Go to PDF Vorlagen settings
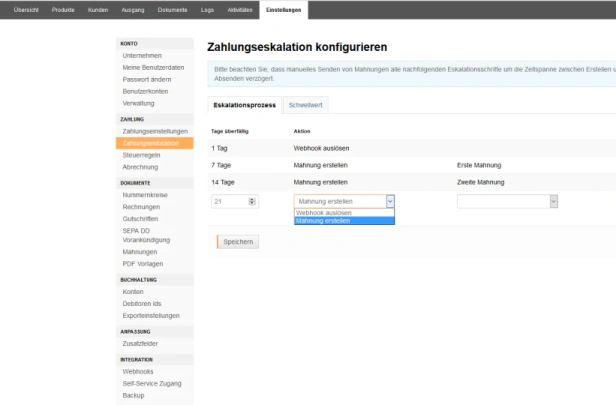This screenshot has width=616, height=405. coord(143,264)
